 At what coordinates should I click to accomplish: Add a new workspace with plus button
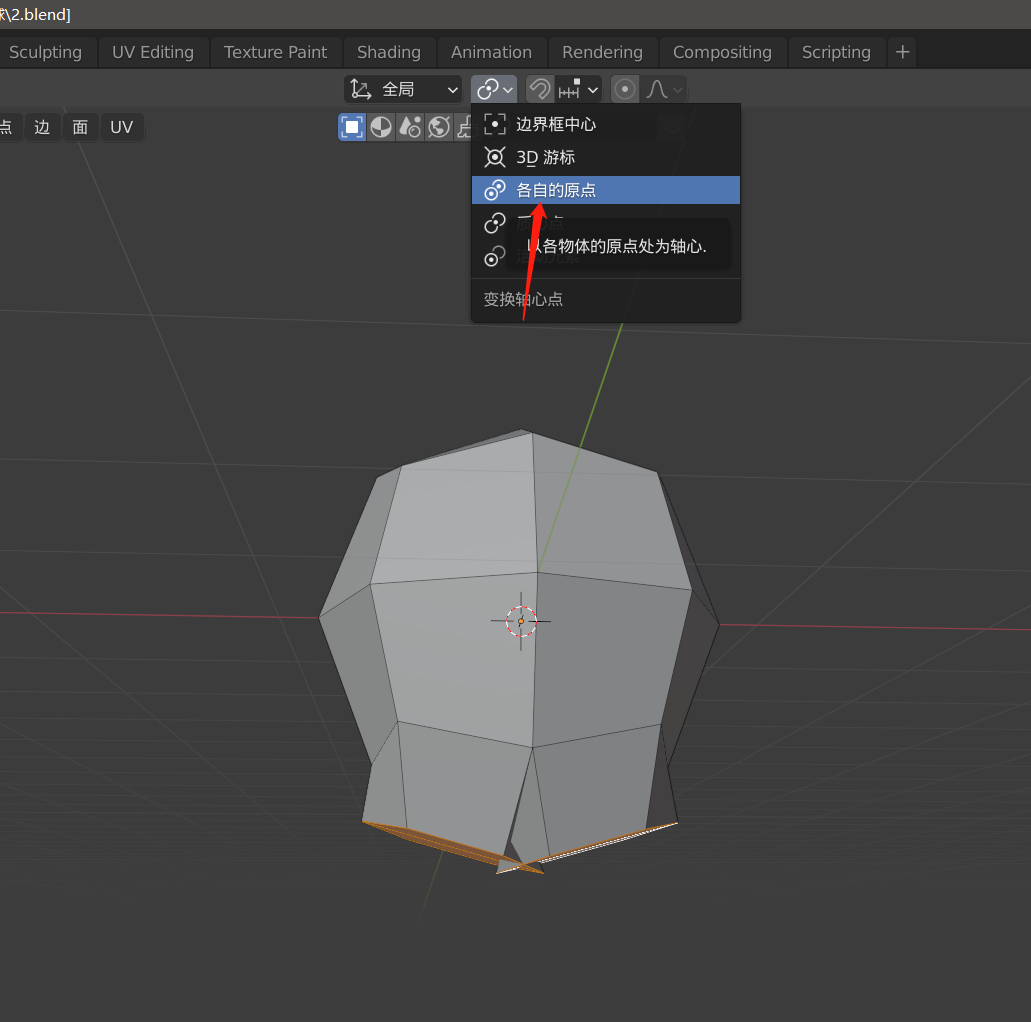[x=903, y=53]
